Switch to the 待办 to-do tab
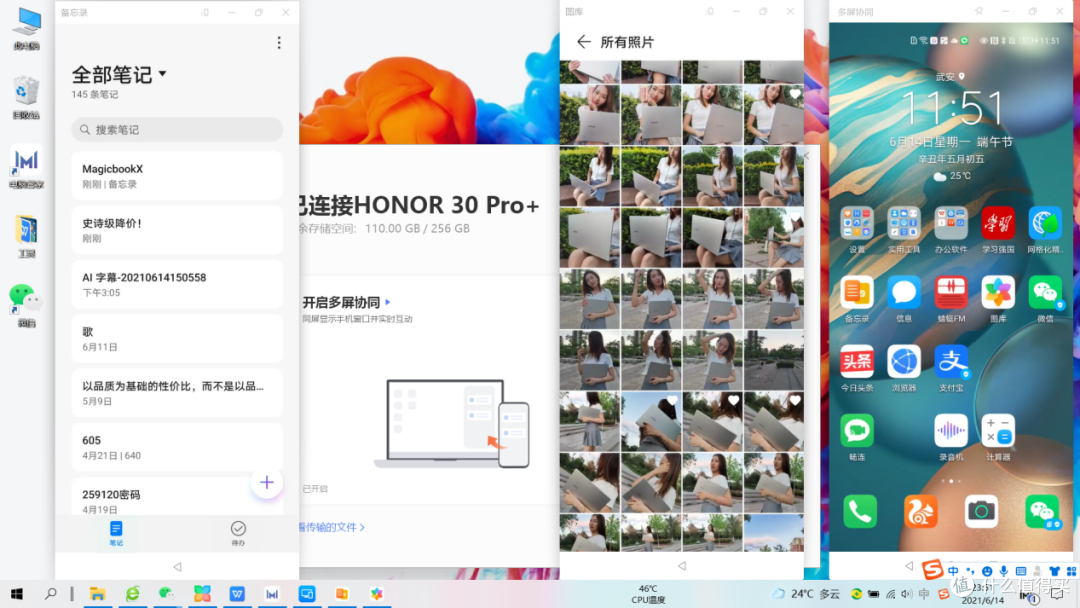Viewport: 1080px width, 608px height. (238, 534)
